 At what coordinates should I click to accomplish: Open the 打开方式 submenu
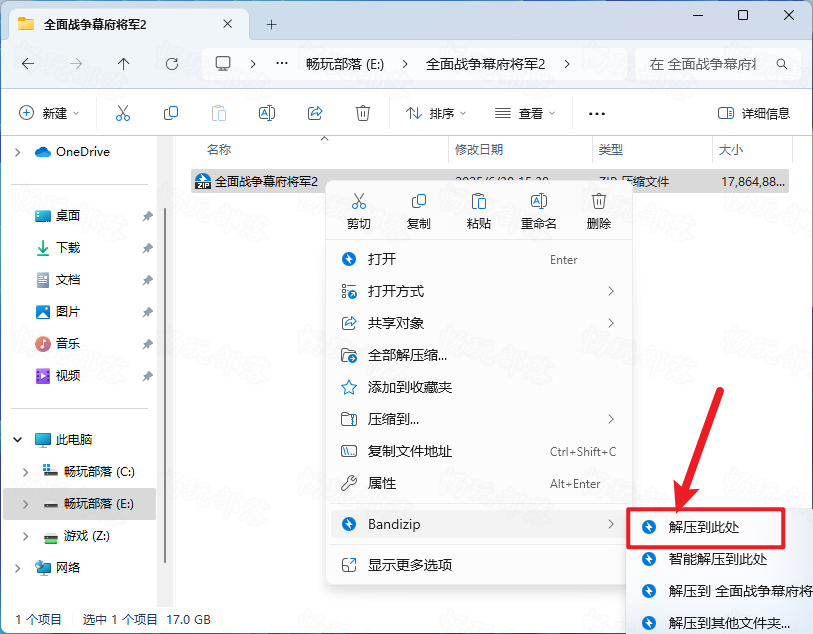(479, 291)
